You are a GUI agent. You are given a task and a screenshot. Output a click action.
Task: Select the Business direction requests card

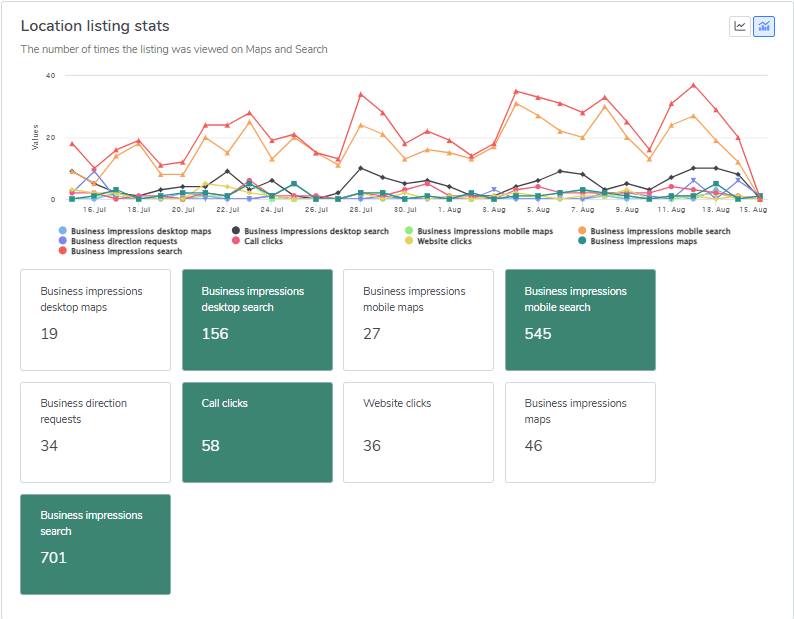pos(95,432)
